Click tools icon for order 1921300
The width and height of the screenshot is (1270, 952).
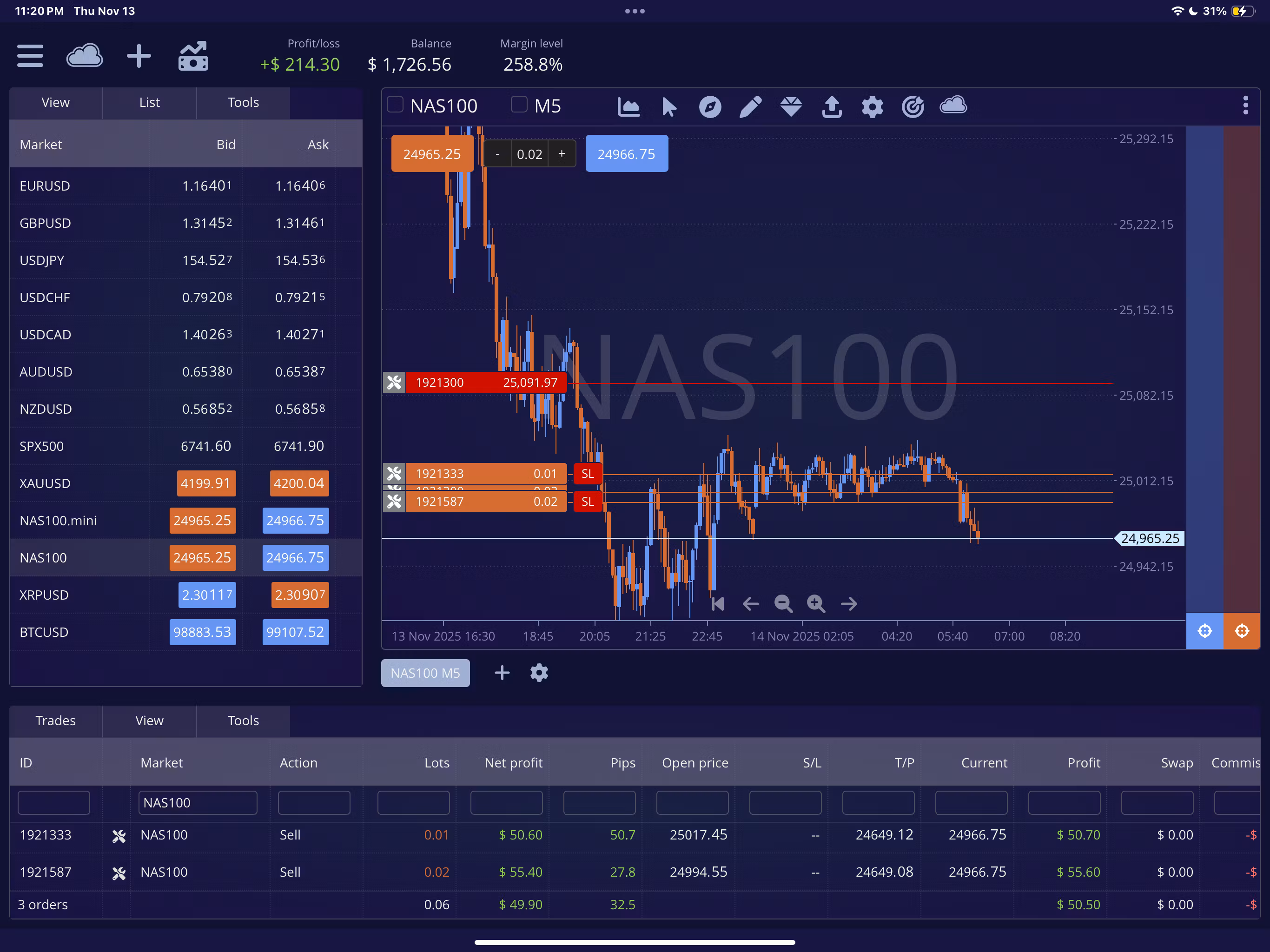[395, 383]
